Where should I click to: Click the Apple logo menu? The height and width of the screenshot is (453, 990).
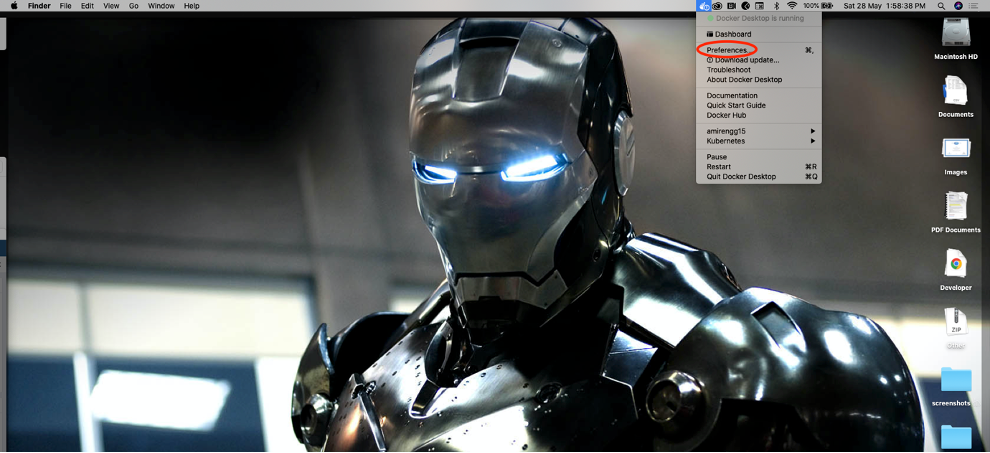(14, 6)
